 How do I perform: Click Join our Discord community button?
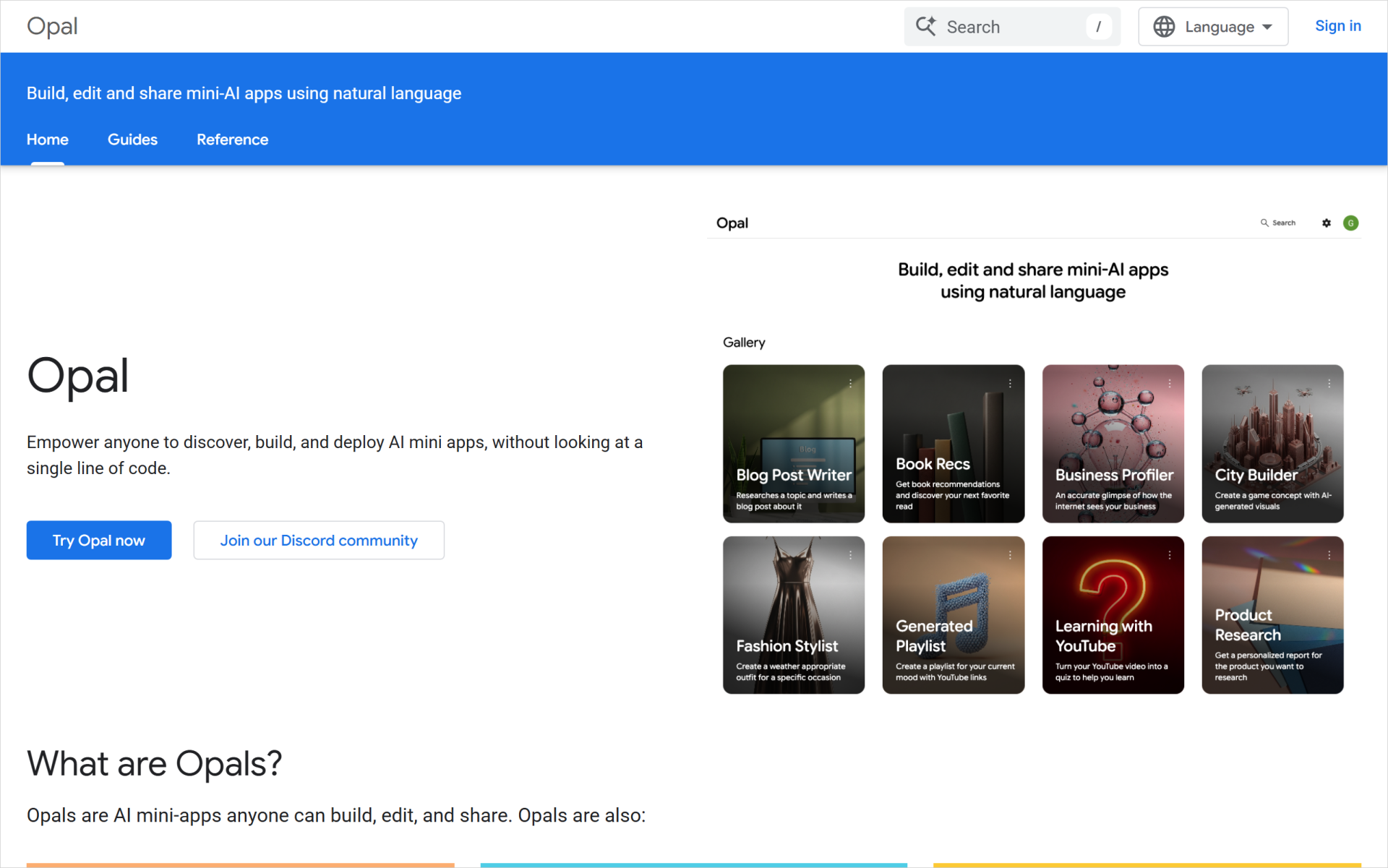tap(319, 540)
